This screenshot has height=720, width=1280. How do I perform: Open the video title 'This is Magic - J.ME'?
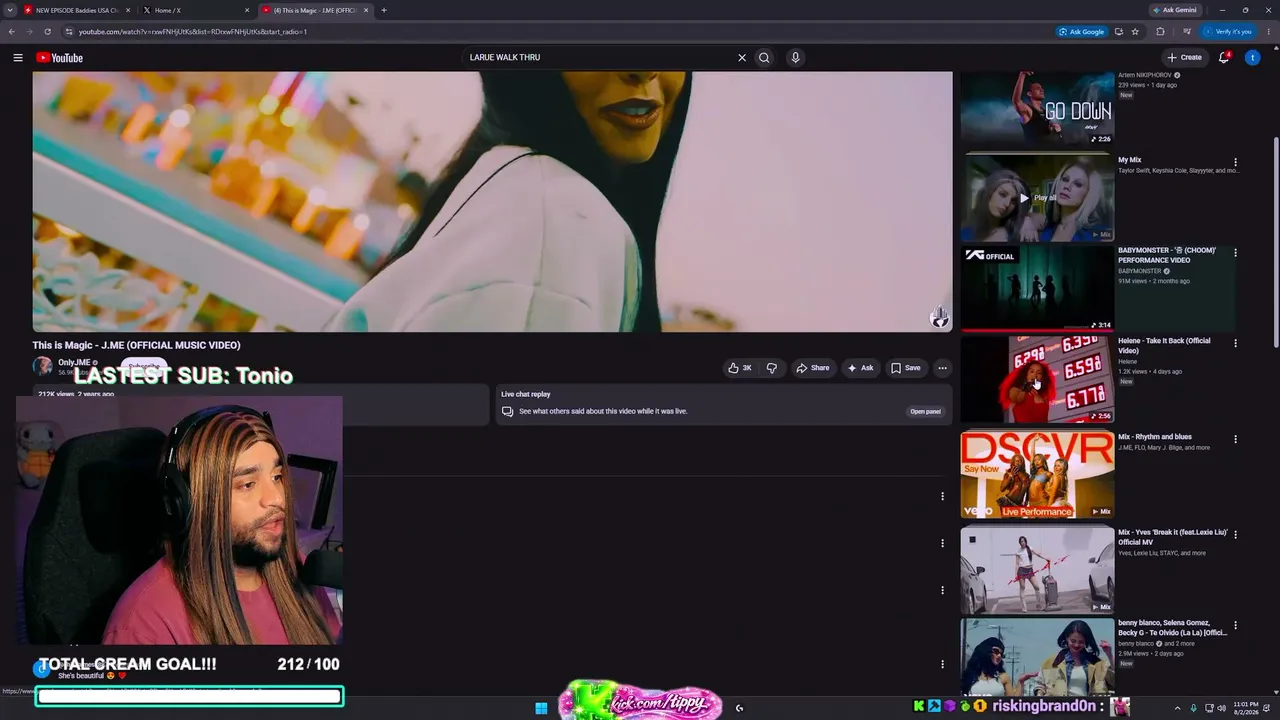pos(136,345)
